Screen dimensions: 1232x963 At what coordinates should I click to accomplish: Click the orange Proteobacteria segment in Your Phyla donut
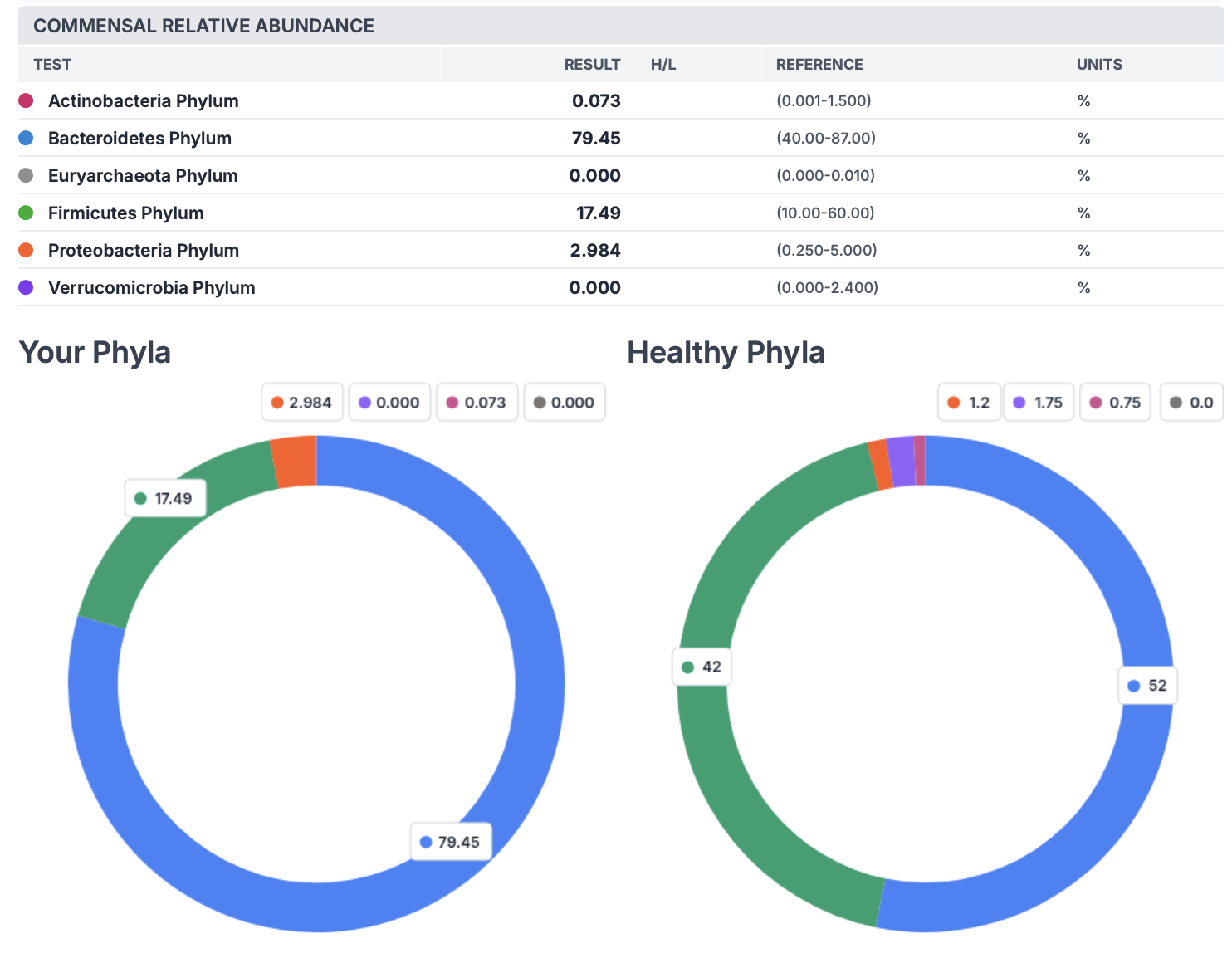[295, 462]
